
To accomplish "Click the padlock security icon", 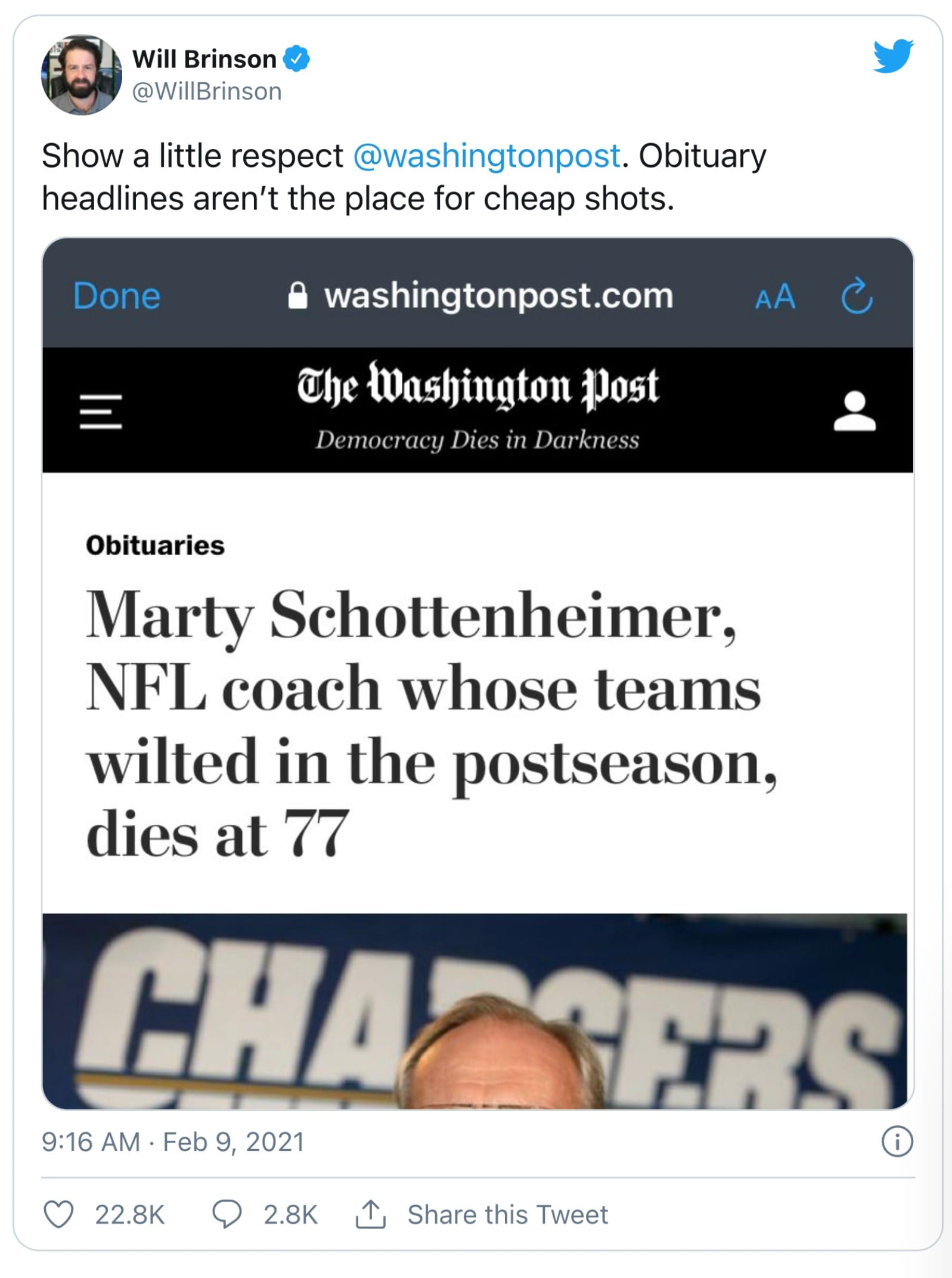I will [x=297, y=296].
